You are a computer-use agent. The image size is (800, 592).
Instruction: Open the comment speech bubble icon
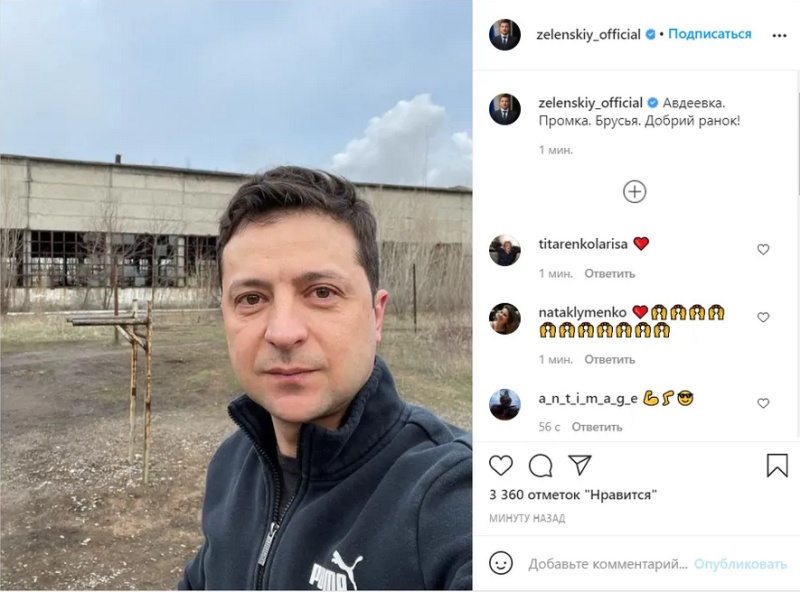point(540,465)
